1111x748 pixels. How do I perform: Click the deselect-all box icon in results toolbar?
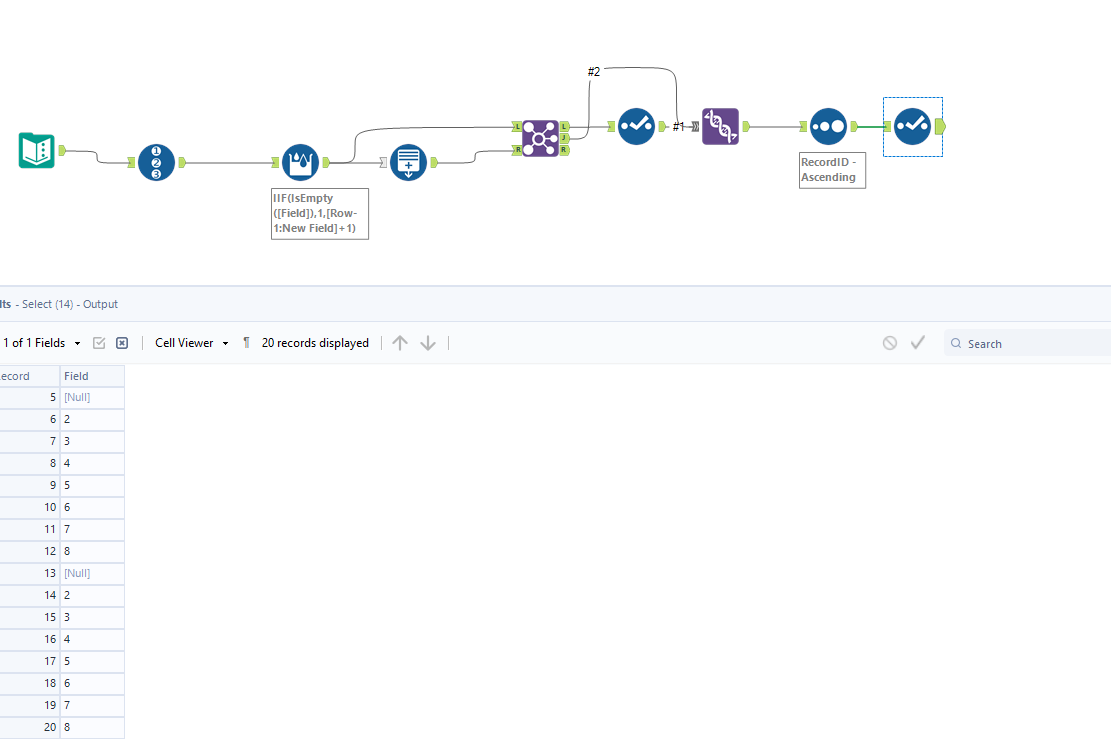(122, 342)
